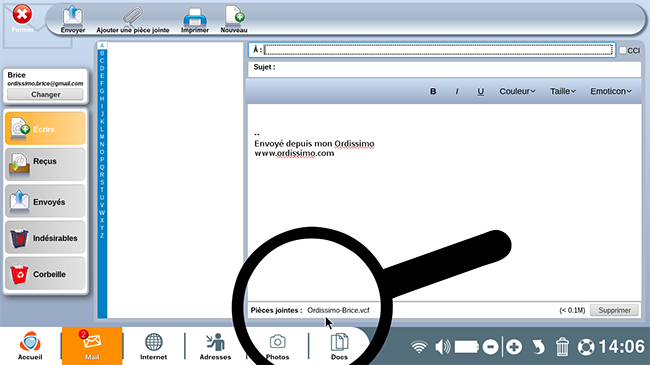Zoom in with the plus icon
650x365 pixels.
514,347
